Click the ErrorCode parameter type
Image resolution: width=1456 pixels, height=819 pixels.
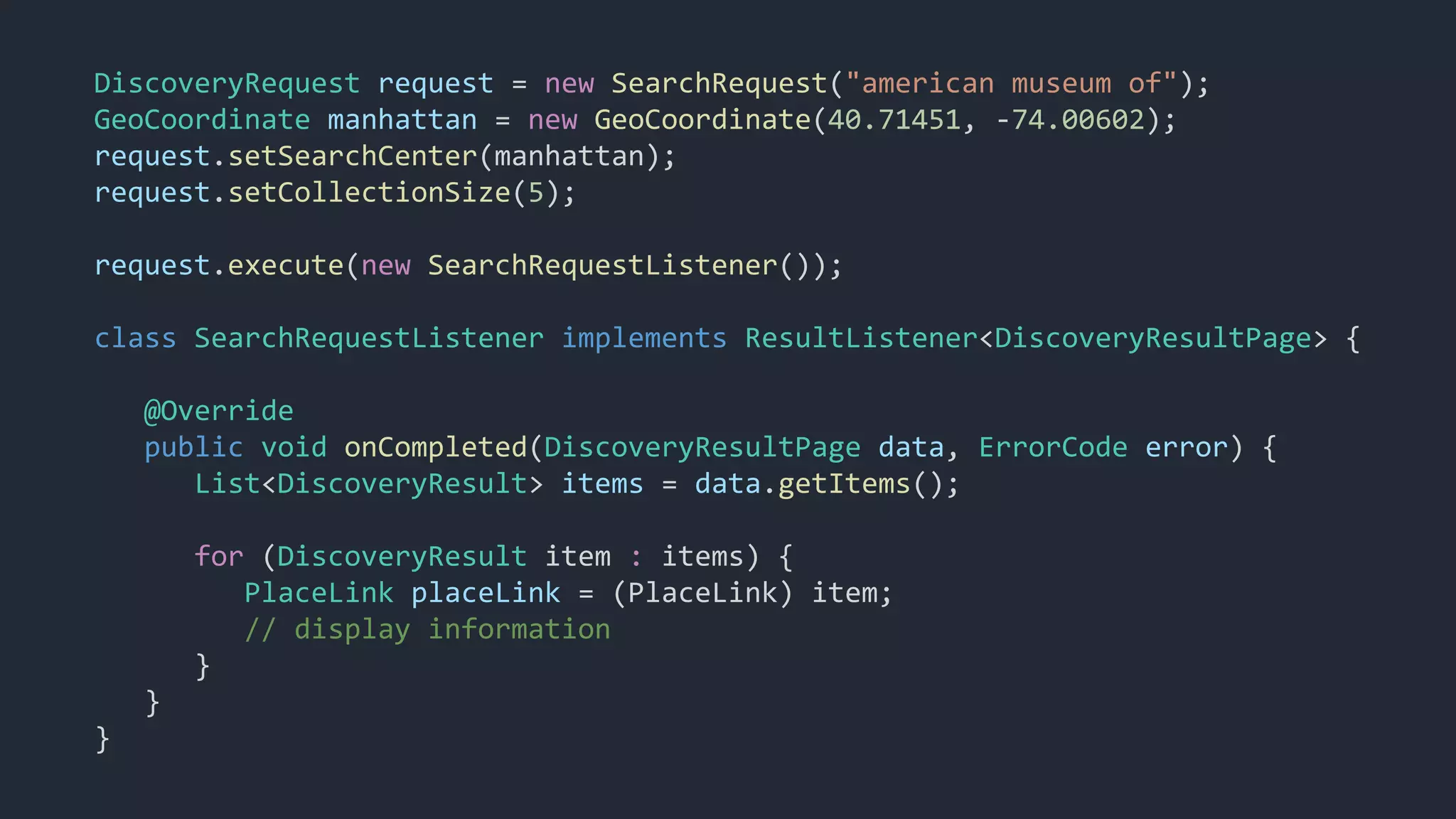[x=1052, y=448]
